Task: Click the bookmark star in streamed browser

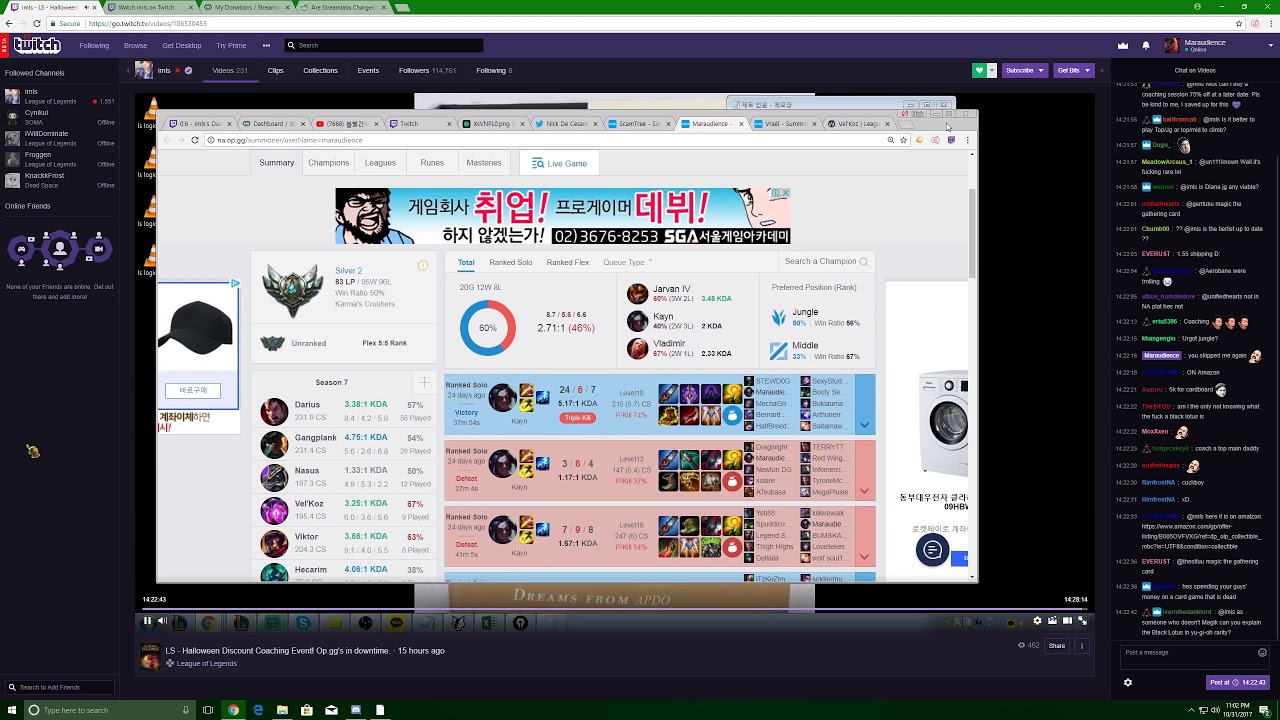Action: click(904, 140)
